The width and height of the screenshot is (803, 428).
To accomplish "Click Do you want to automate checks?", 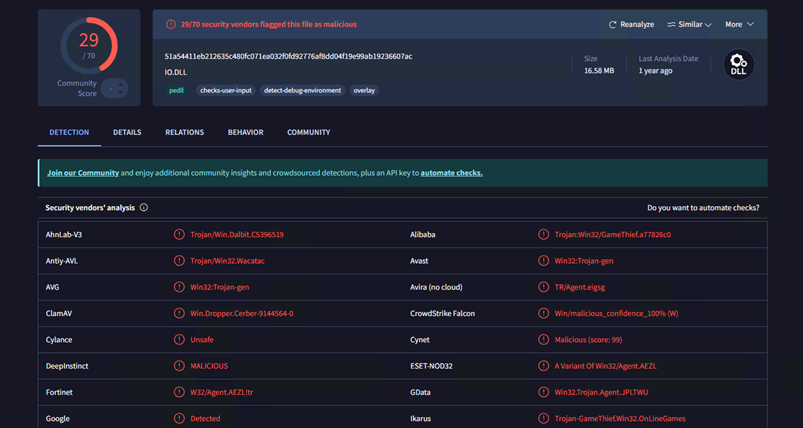I will click(x=703, y=208).
